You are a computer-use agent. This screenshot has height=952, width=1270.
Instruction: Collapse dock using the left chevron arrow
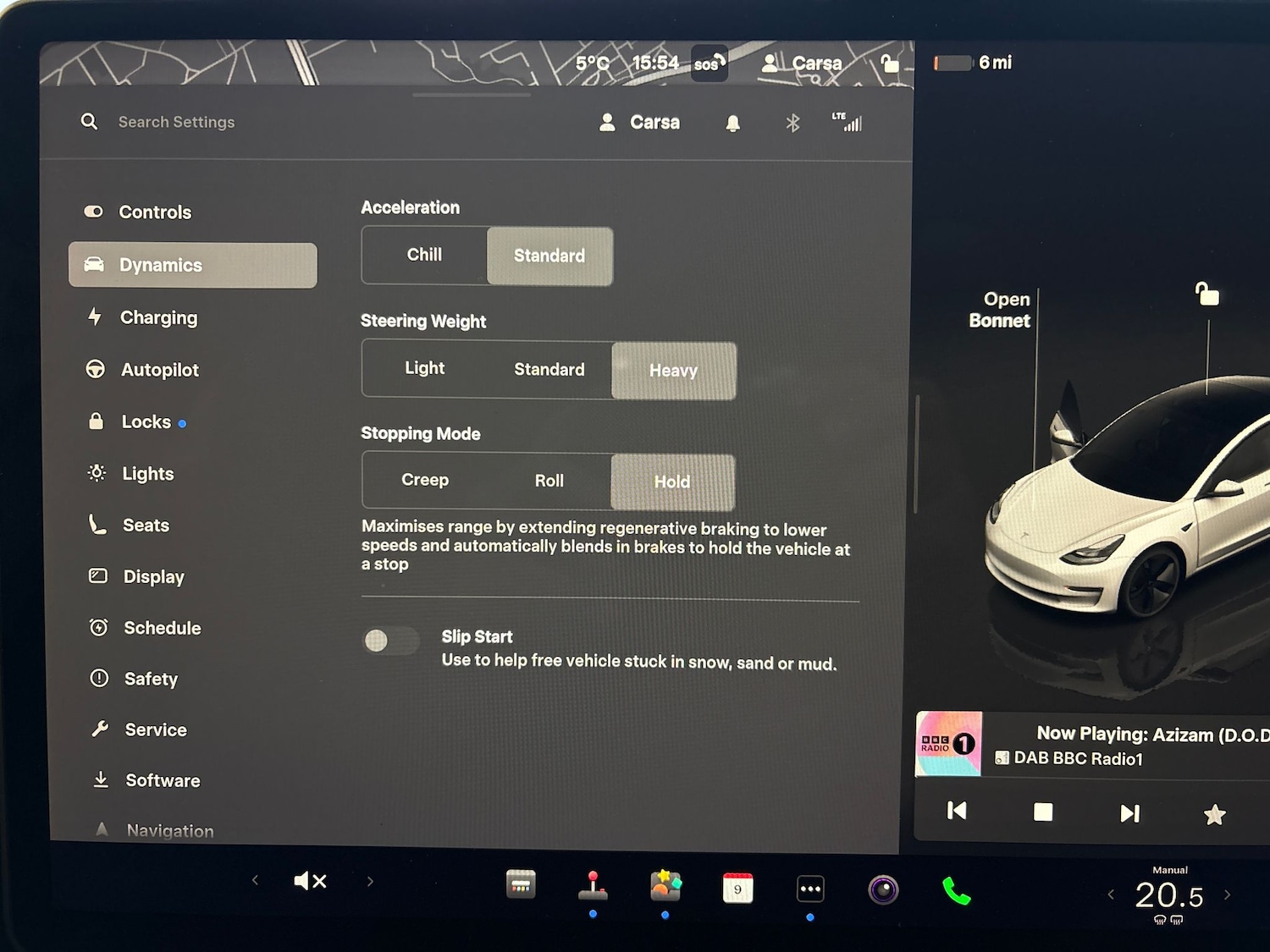256,881
